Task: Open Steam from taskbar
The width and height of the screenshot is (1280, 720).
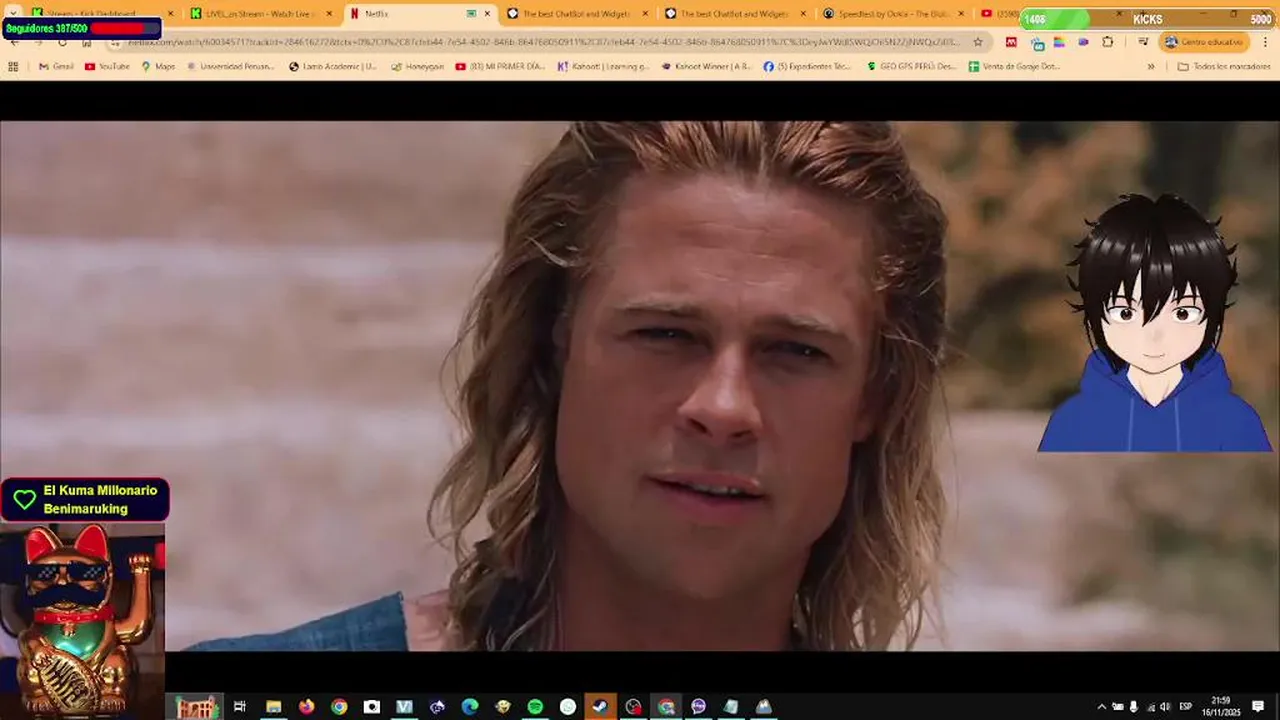Action: 600,706
